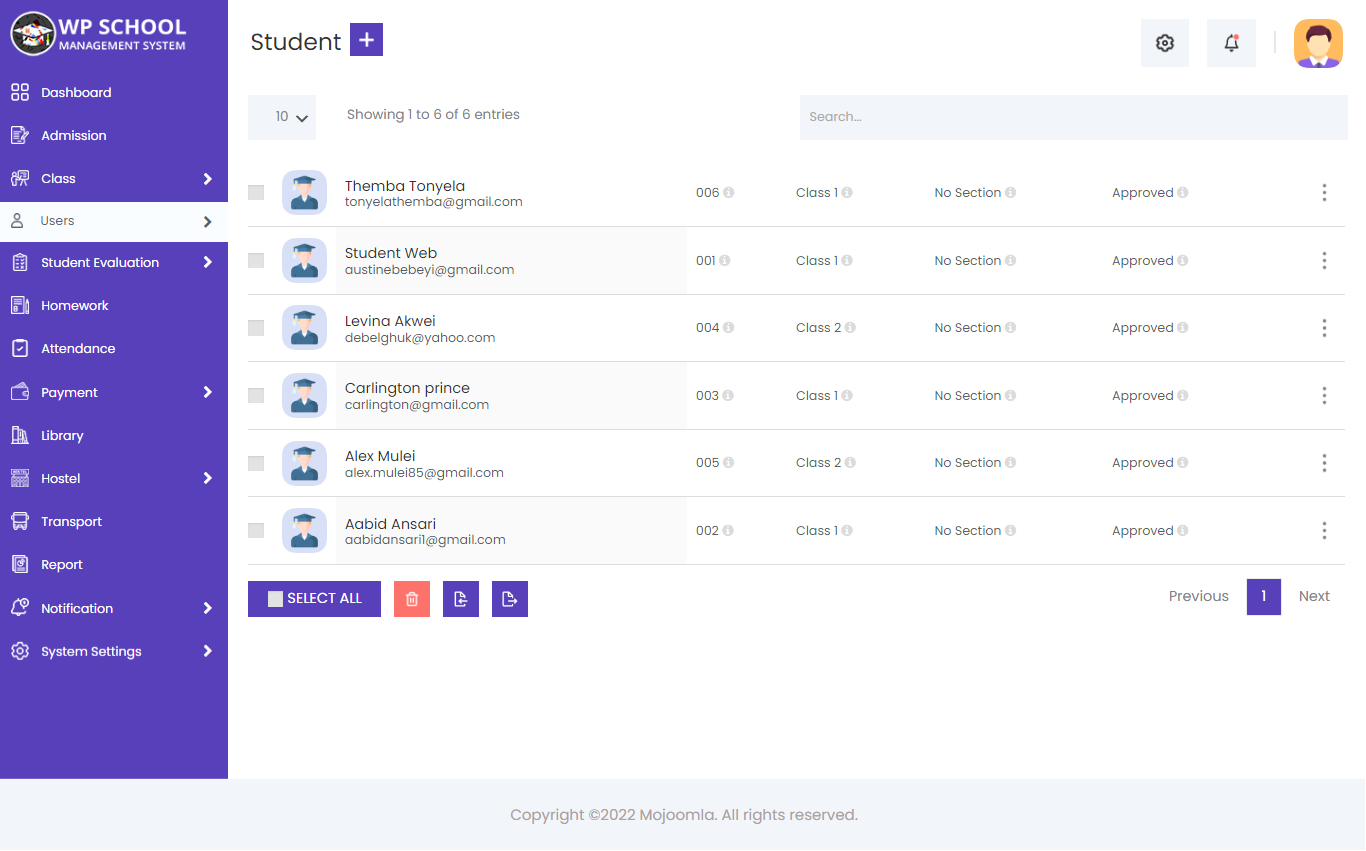Open notifications via the bell icon
This screenshot has height=851, width=1366.
click(1230, 43)
